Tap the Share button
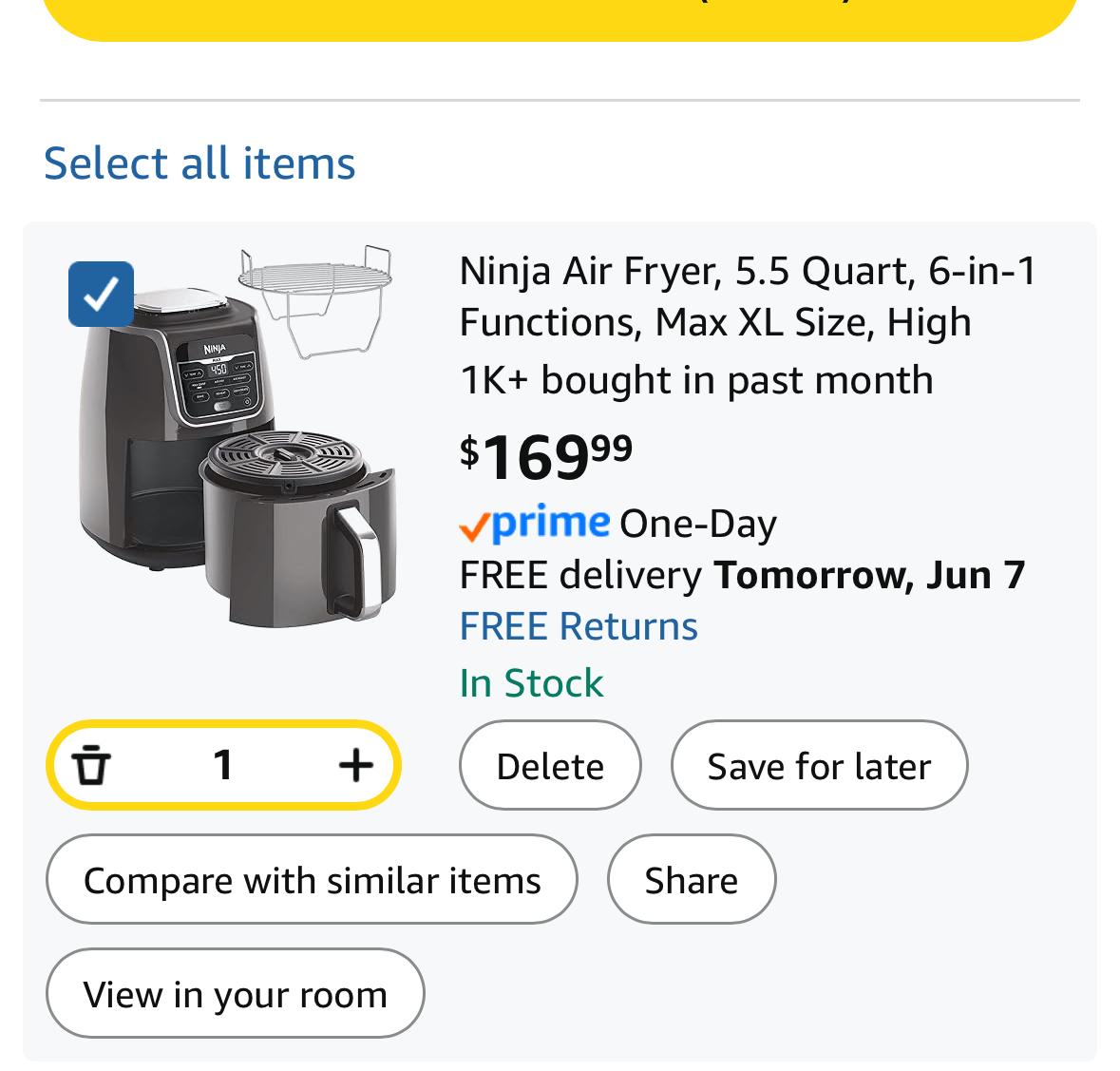 pos(691,880)
